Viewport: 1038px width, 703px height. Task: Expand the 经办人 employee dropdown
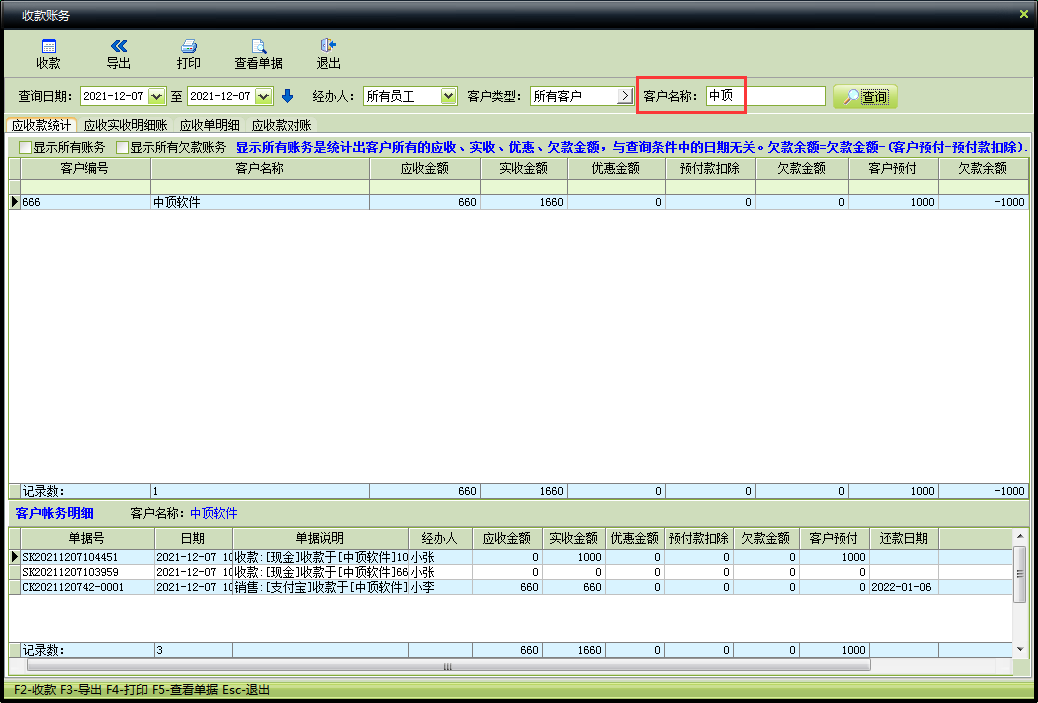448,97
